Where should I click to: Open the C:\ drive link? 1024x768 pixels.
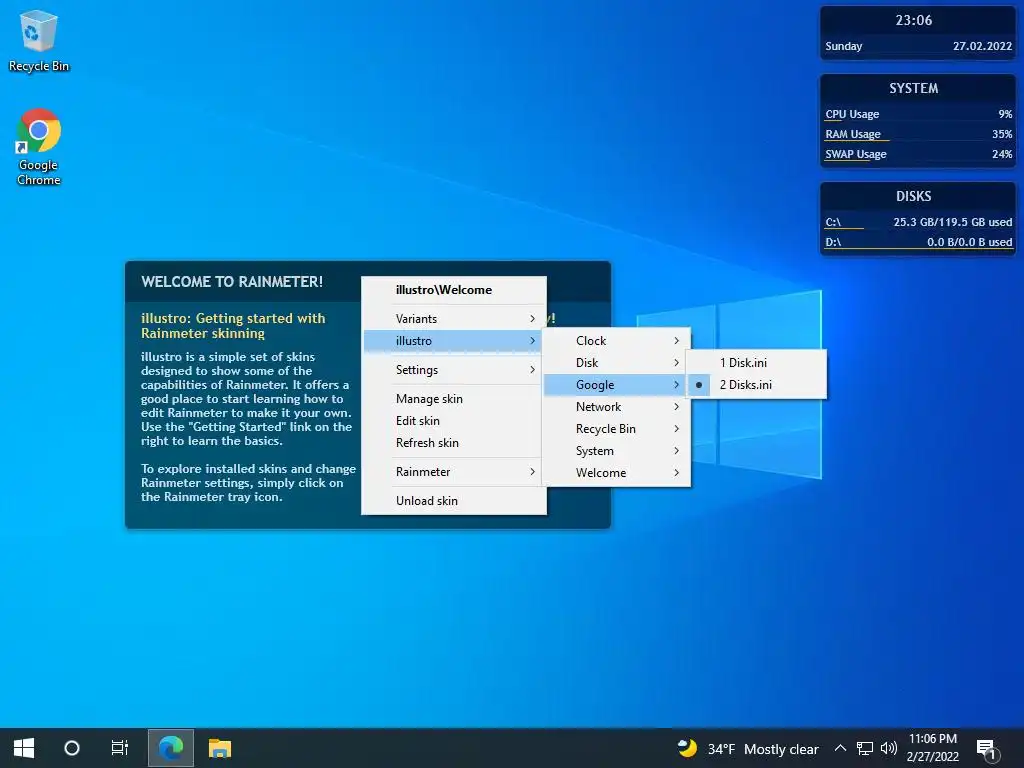point(833,222)
